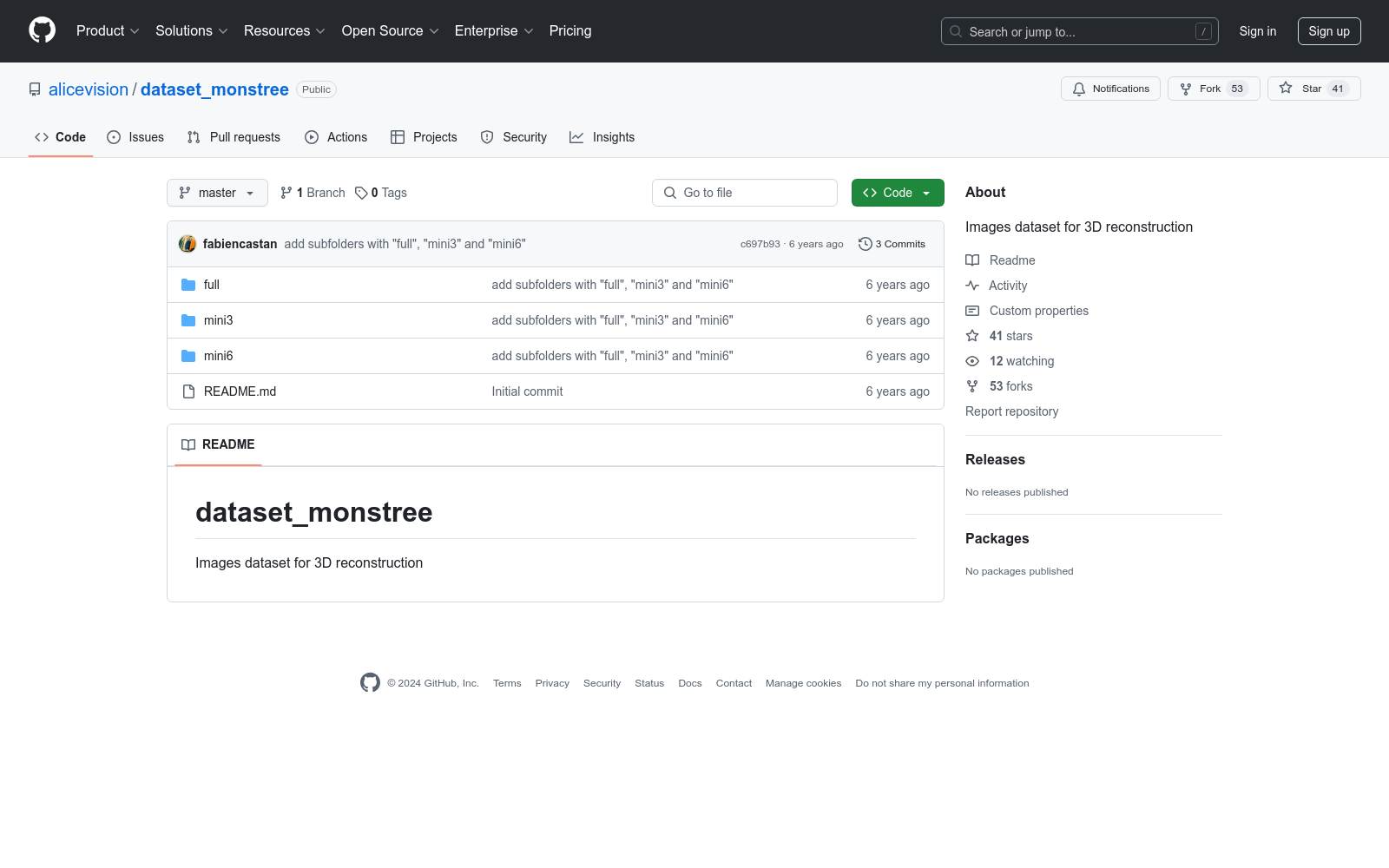Expand the green Code dropdown

[898, 193]
